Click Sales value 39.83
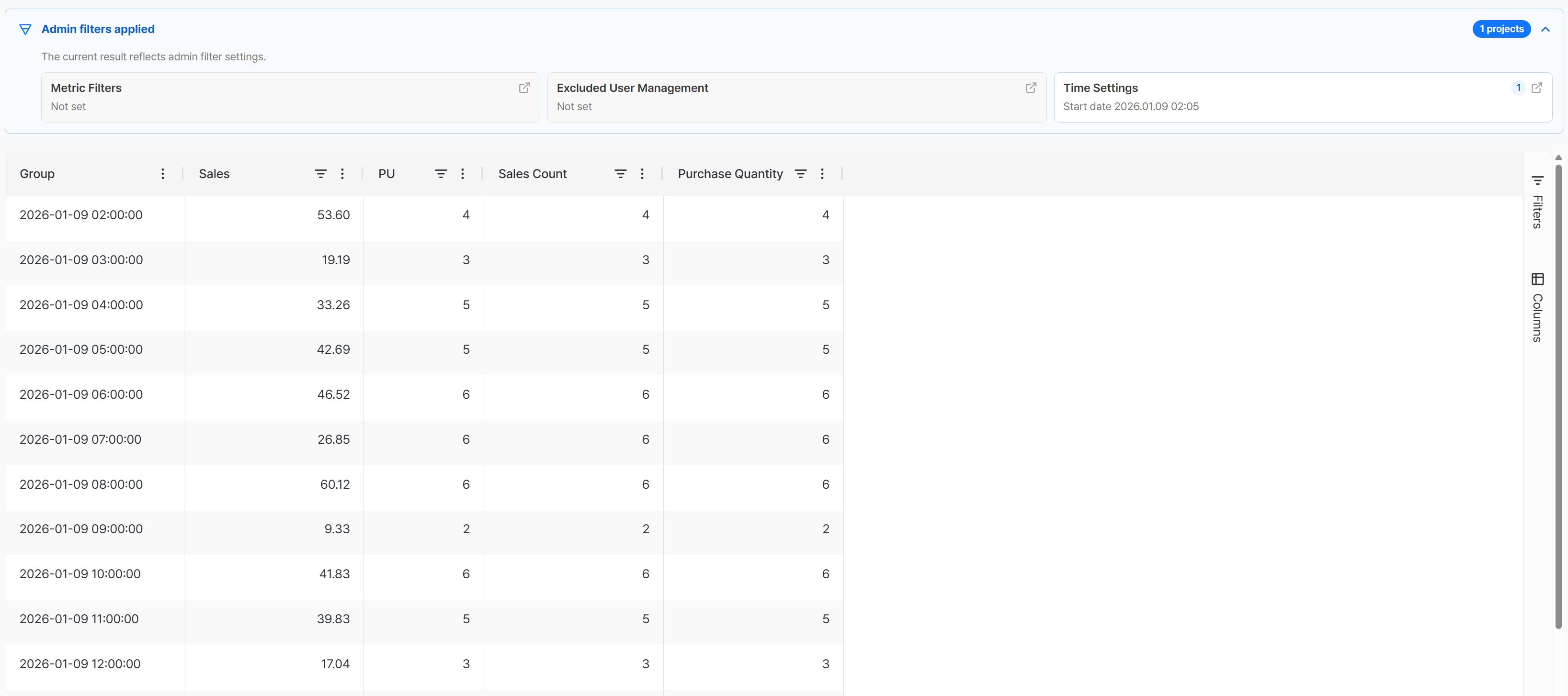Viewport: 1568px width, 696px height. tap(333, 619)
